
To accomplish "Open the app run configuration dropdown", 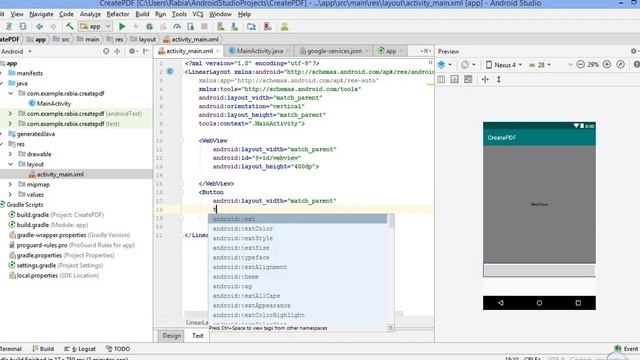I will click(96, 27).
